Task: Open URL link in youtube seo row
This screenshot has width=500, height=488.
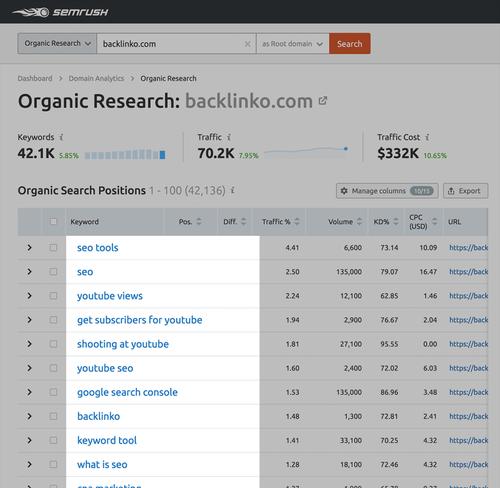Action: [x=469, y=368]
